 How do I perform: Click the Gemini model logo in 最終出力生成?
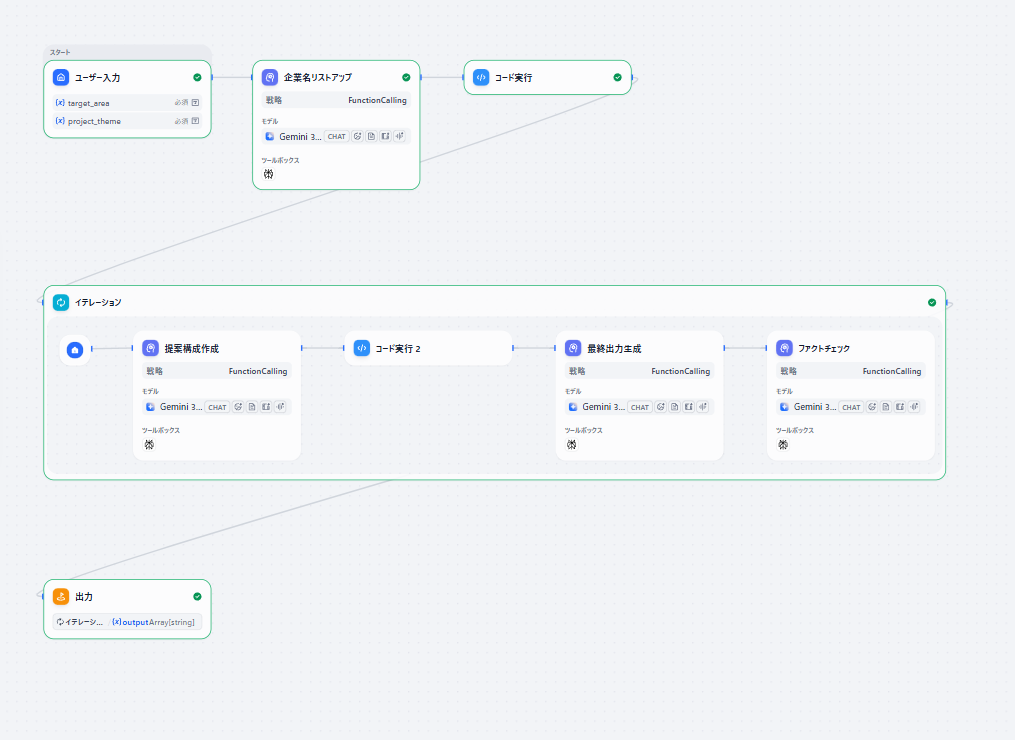[573, 407]
